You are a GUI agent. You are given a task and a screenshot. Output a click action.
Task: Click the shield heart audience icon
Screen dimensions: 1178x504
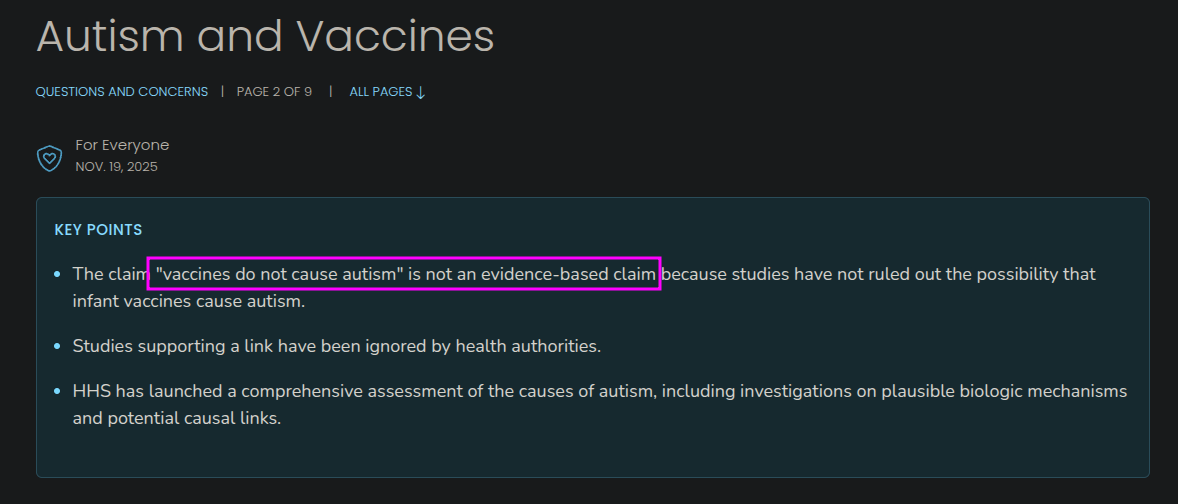click(x=49, y=157)
